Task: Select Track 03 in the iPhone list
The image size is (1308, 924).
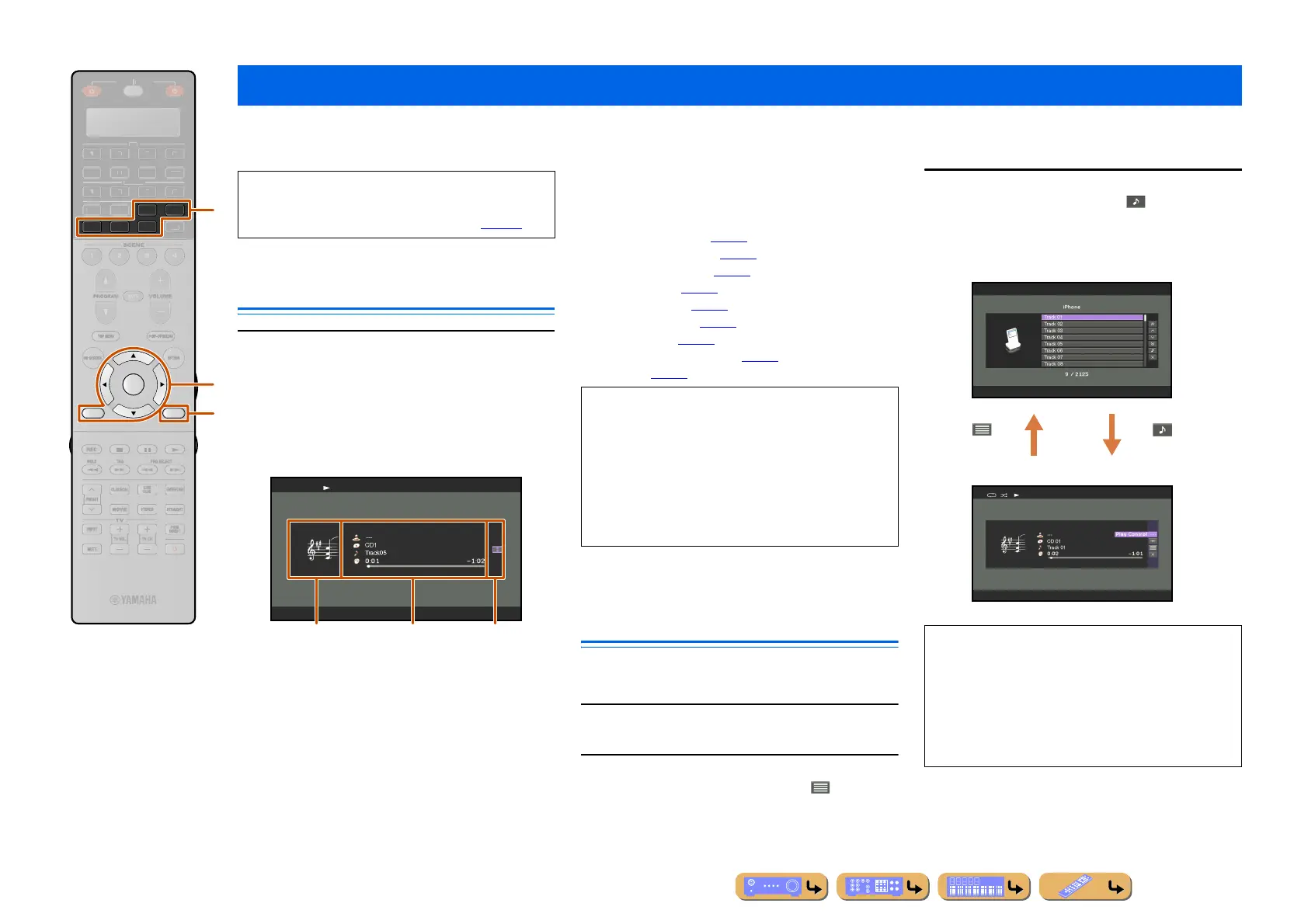Action: pos(1092,331)
